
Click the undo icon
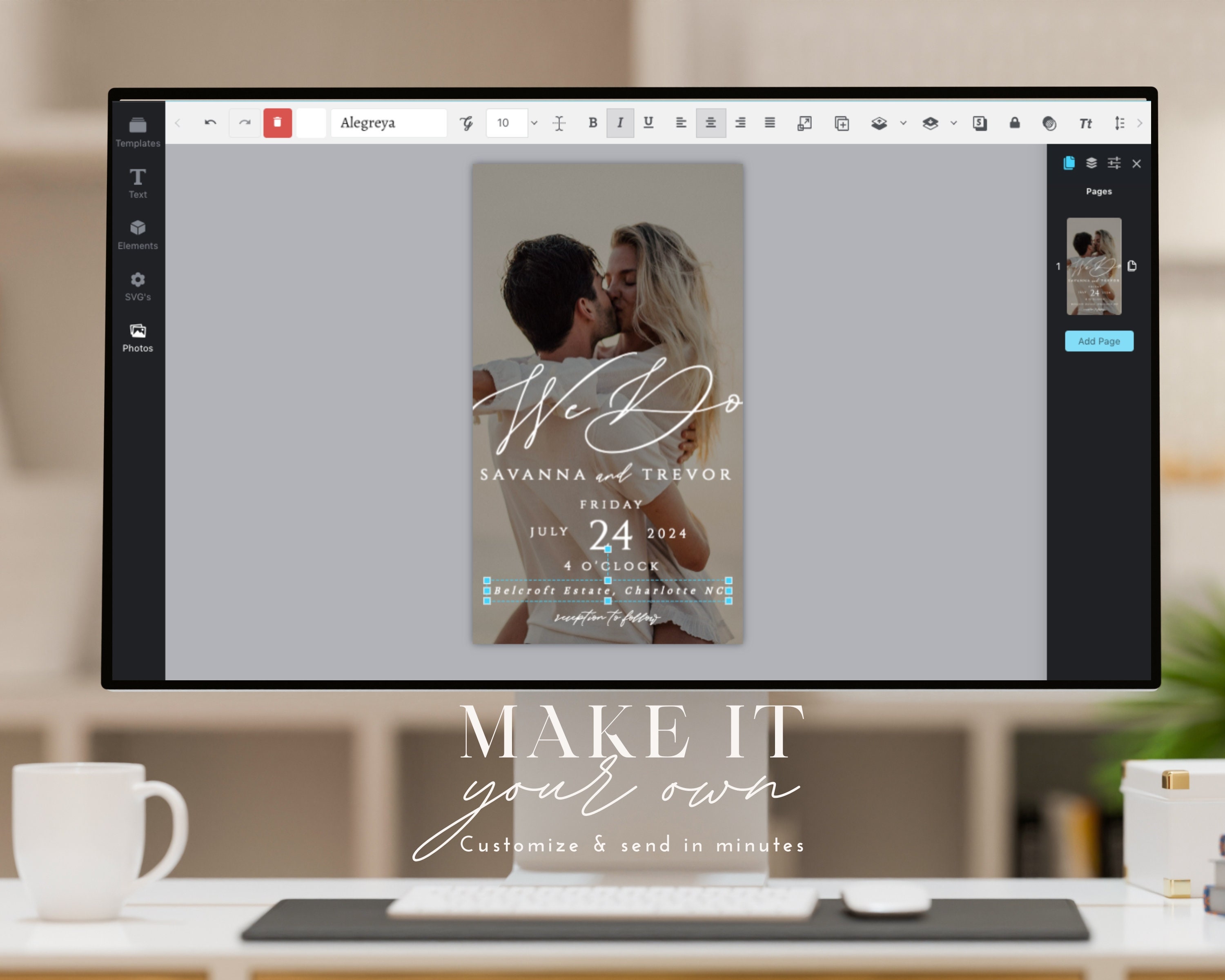pyautogui.click(x=210, y=123)
